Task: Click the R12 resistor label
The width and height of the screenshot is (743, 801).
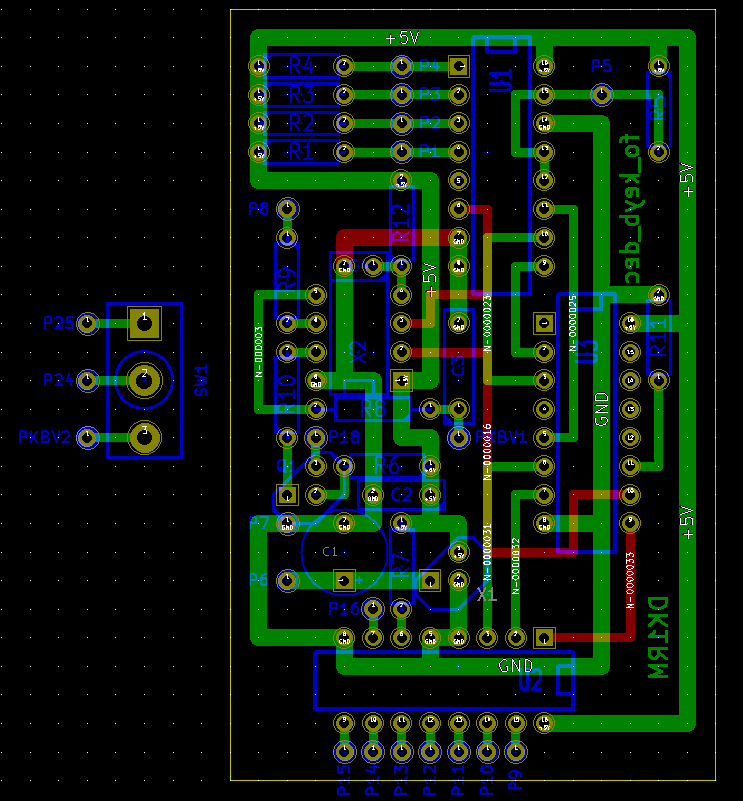Action: click(401, 222)
